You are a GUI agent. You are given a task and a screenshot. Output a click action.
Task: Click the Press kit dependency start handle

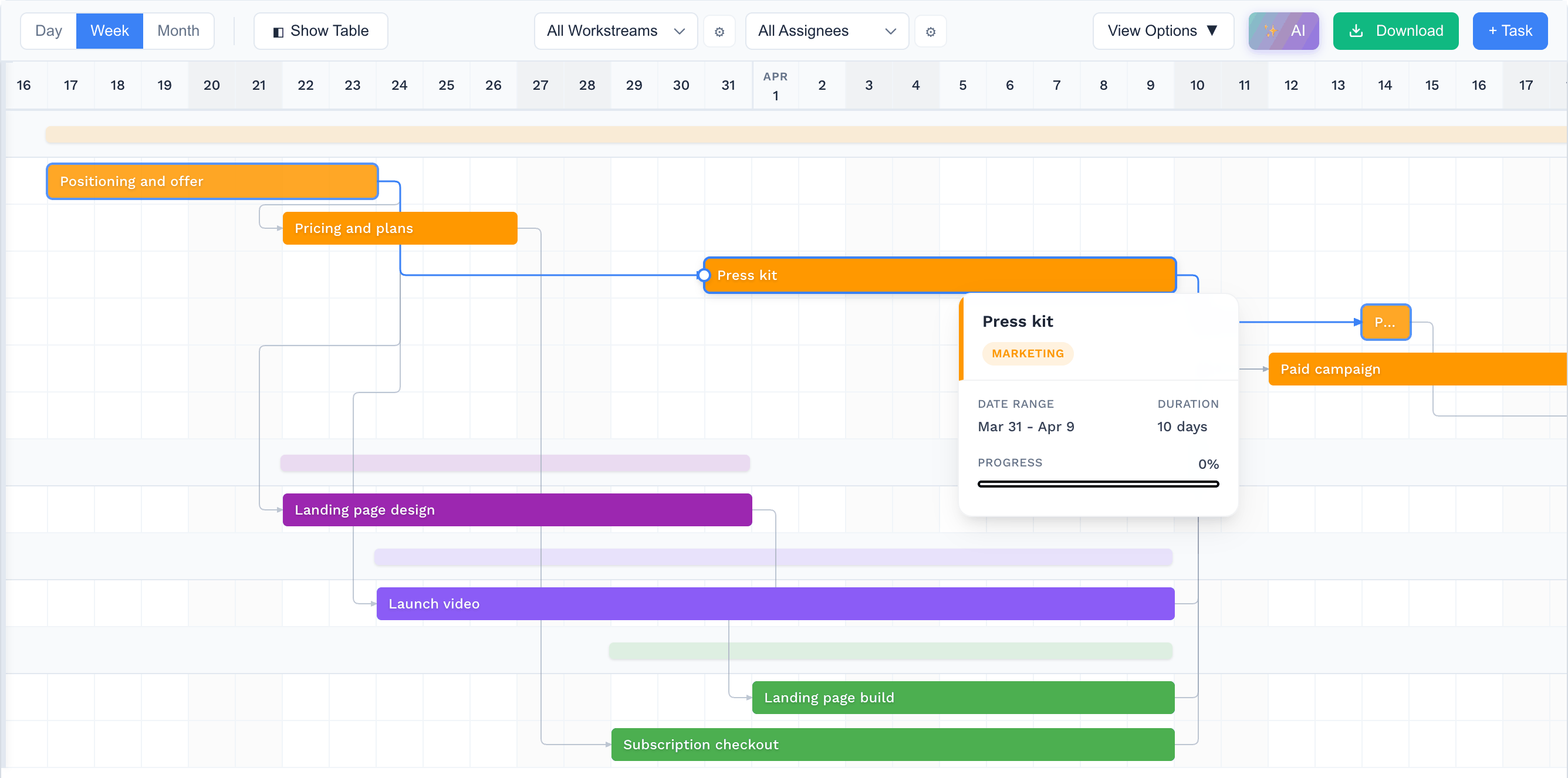click(704, 275)
